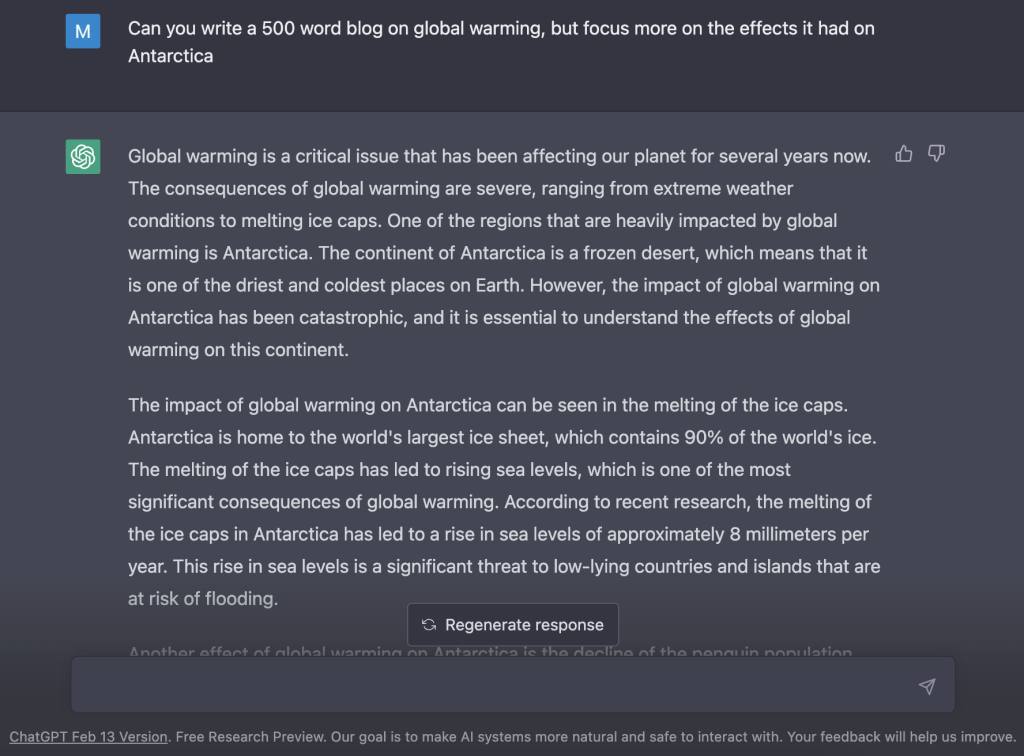Mark the response with thumbs down
The image size is (1024, 756).
[936, 153]
